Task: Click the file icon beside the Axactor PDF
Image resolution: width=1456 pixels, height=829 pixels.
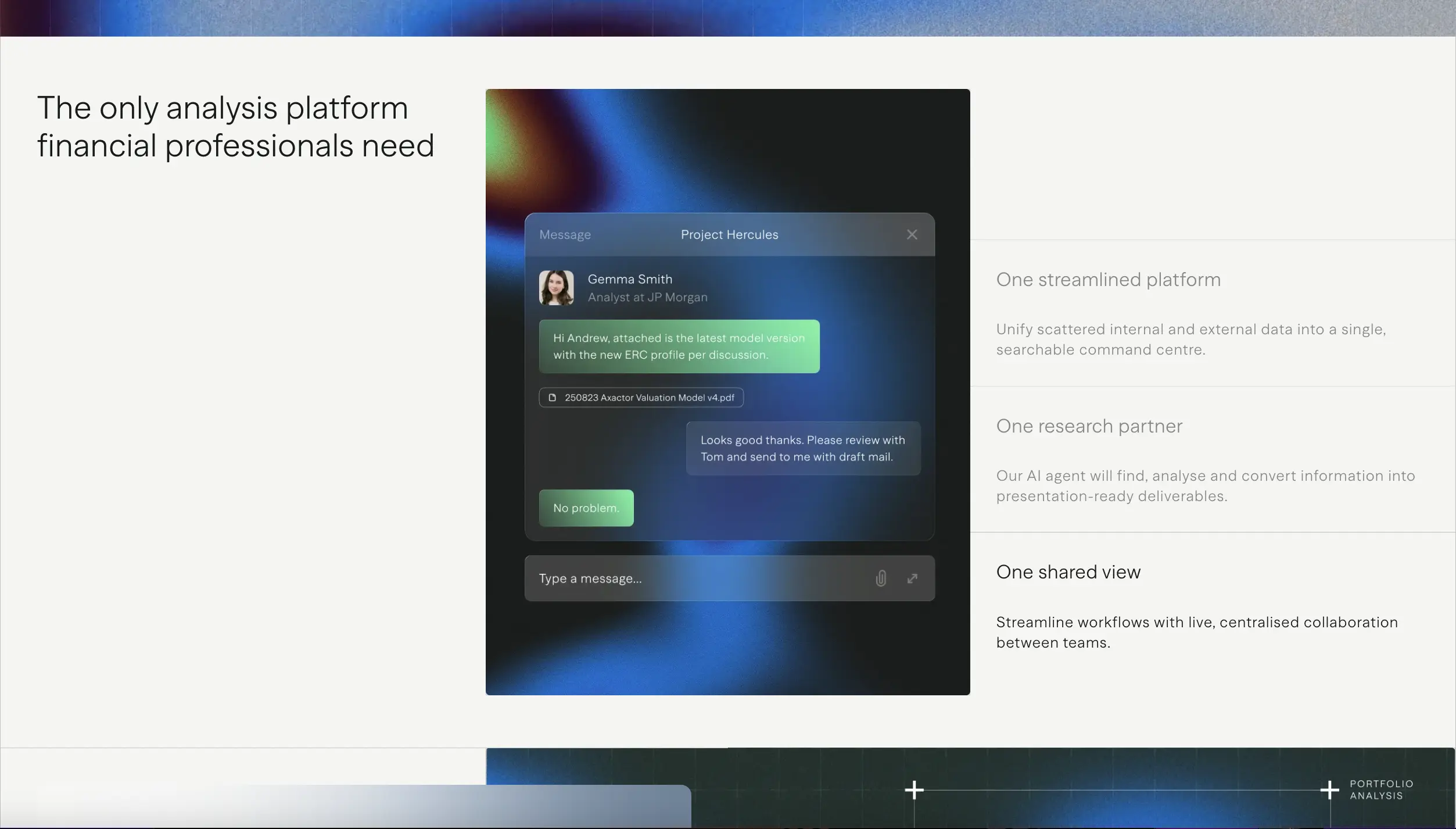Action: (x=553, y=398)
